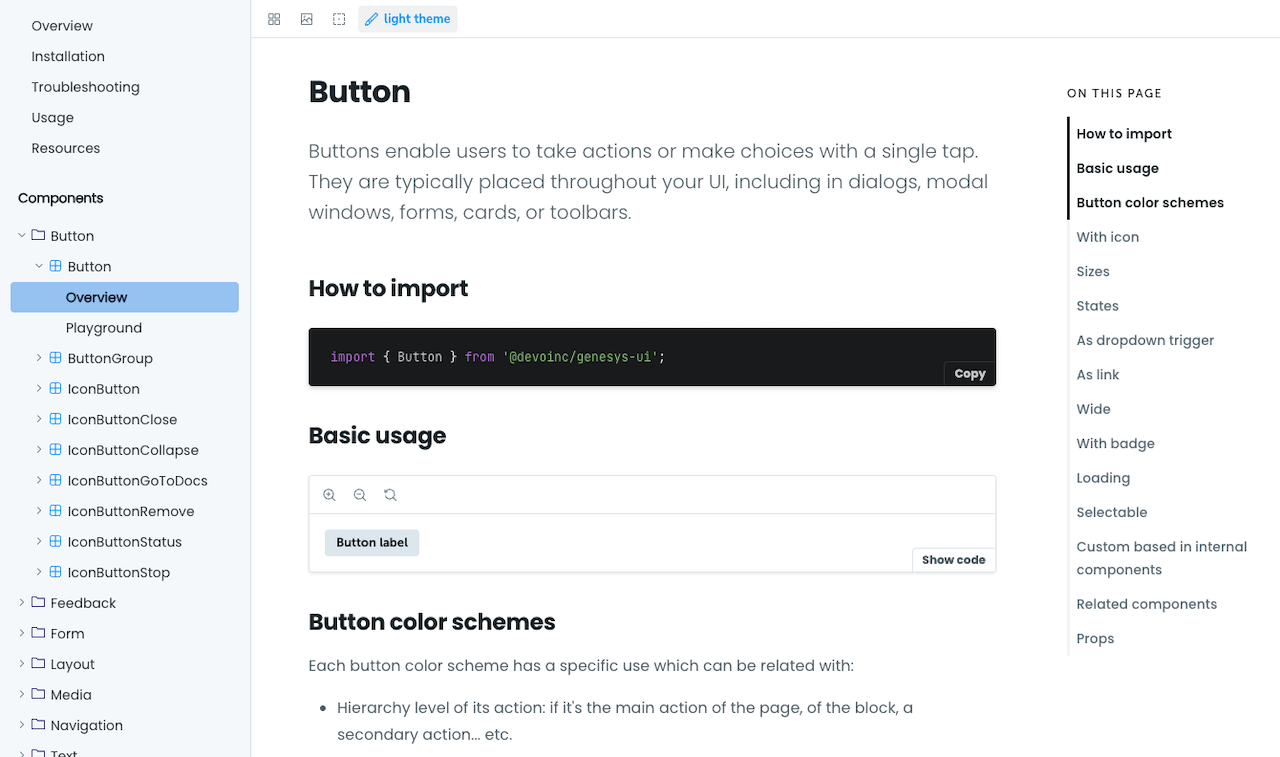
Task: Click the pencil icon on the theme switcher
Action: [372, 18]
